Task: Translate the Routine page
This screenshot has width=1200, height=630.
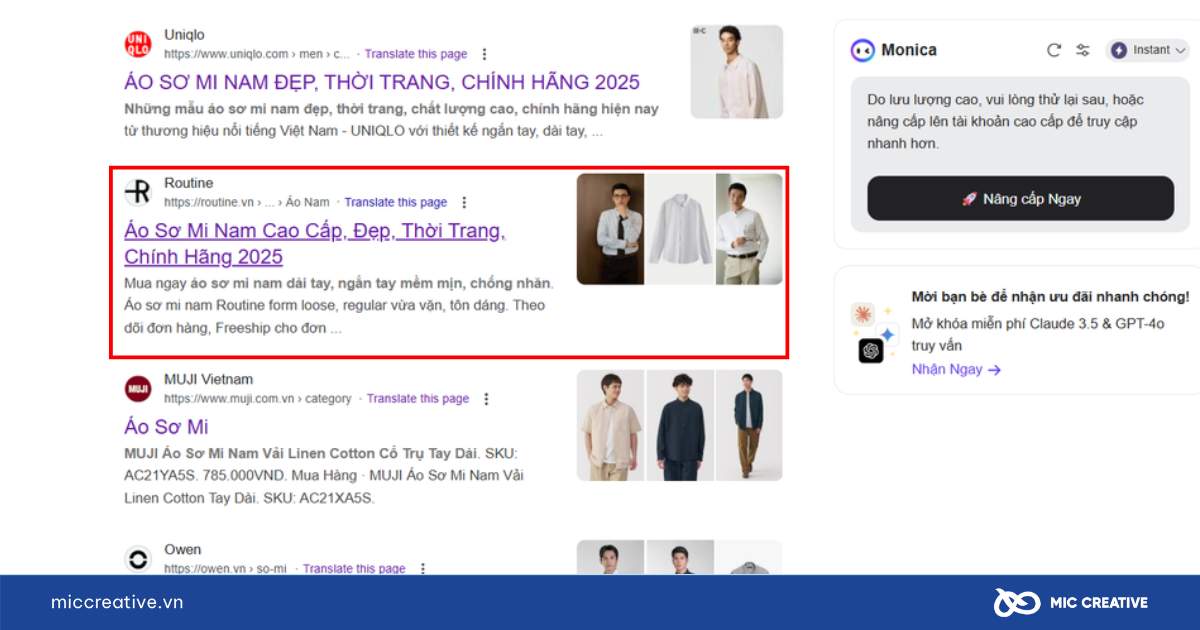Action: (x=396, y=202)
